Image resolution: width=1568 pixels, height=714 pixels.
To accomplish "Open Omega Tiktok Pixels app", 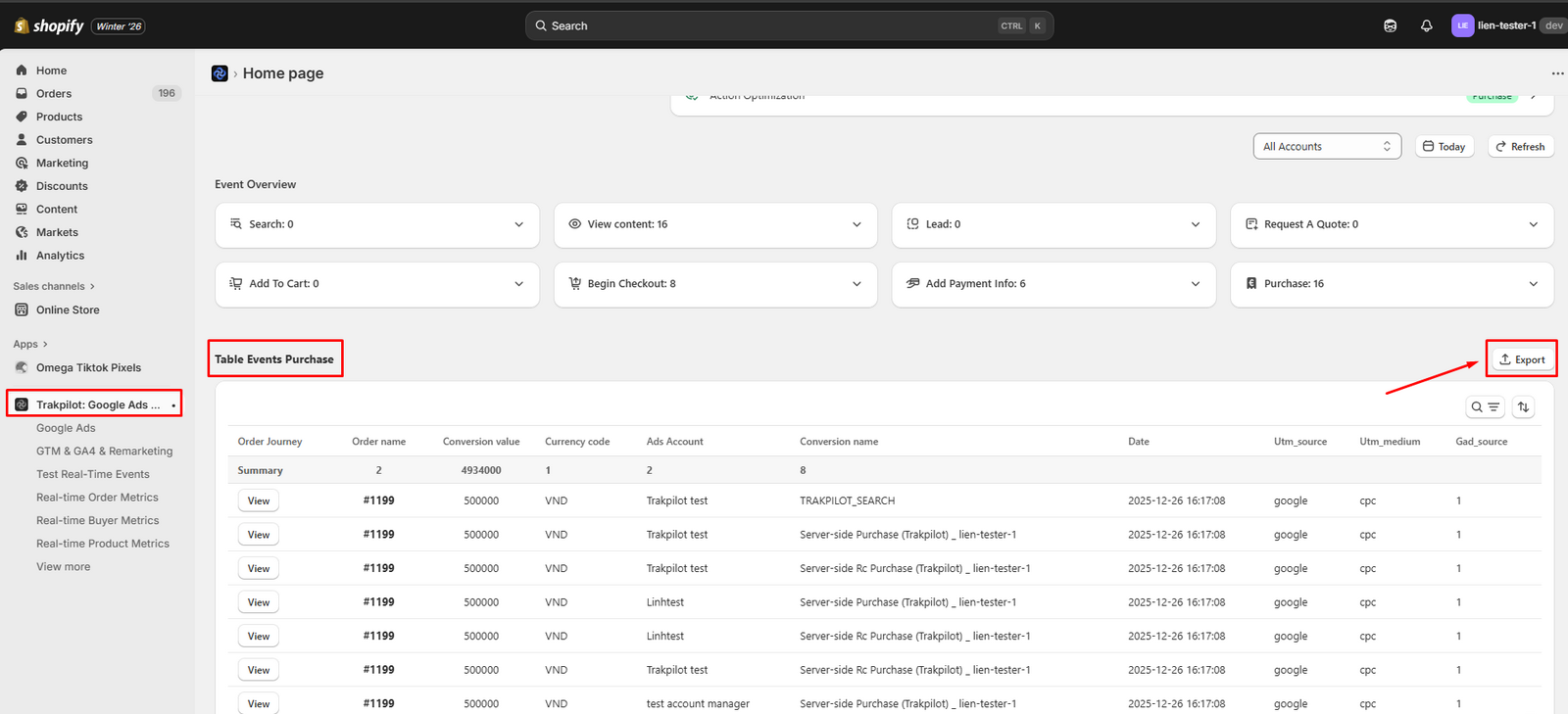I will tap(88, 367).
